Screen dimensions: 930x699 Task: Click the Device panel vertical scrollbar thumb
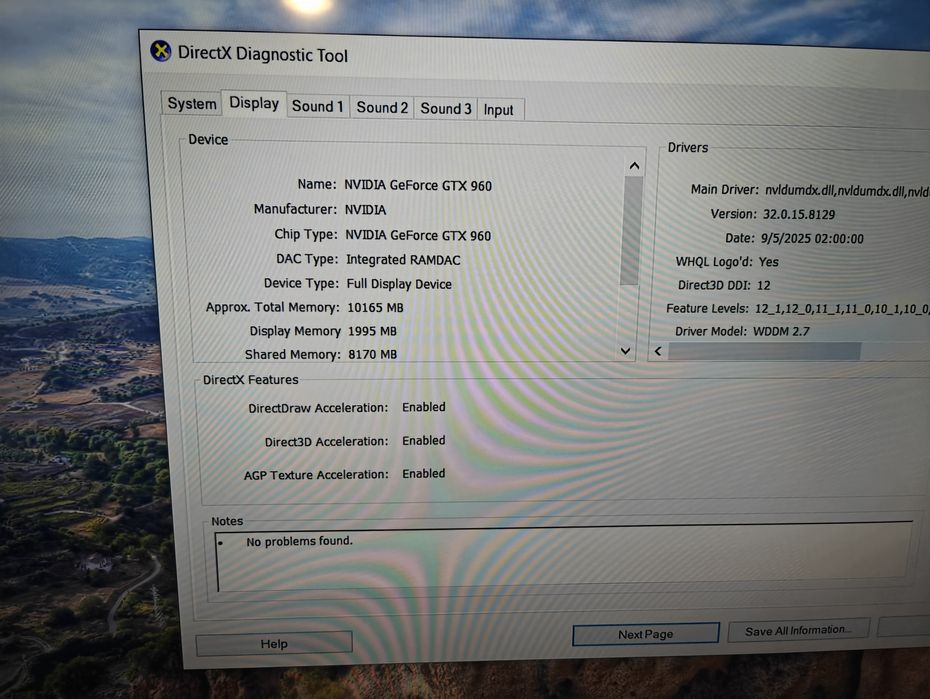632,230
